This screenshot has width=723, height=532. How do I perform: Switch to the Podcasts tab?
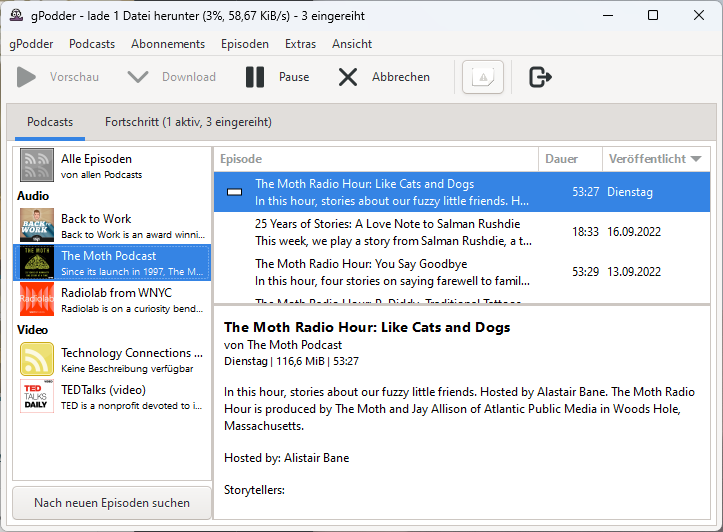50,122
